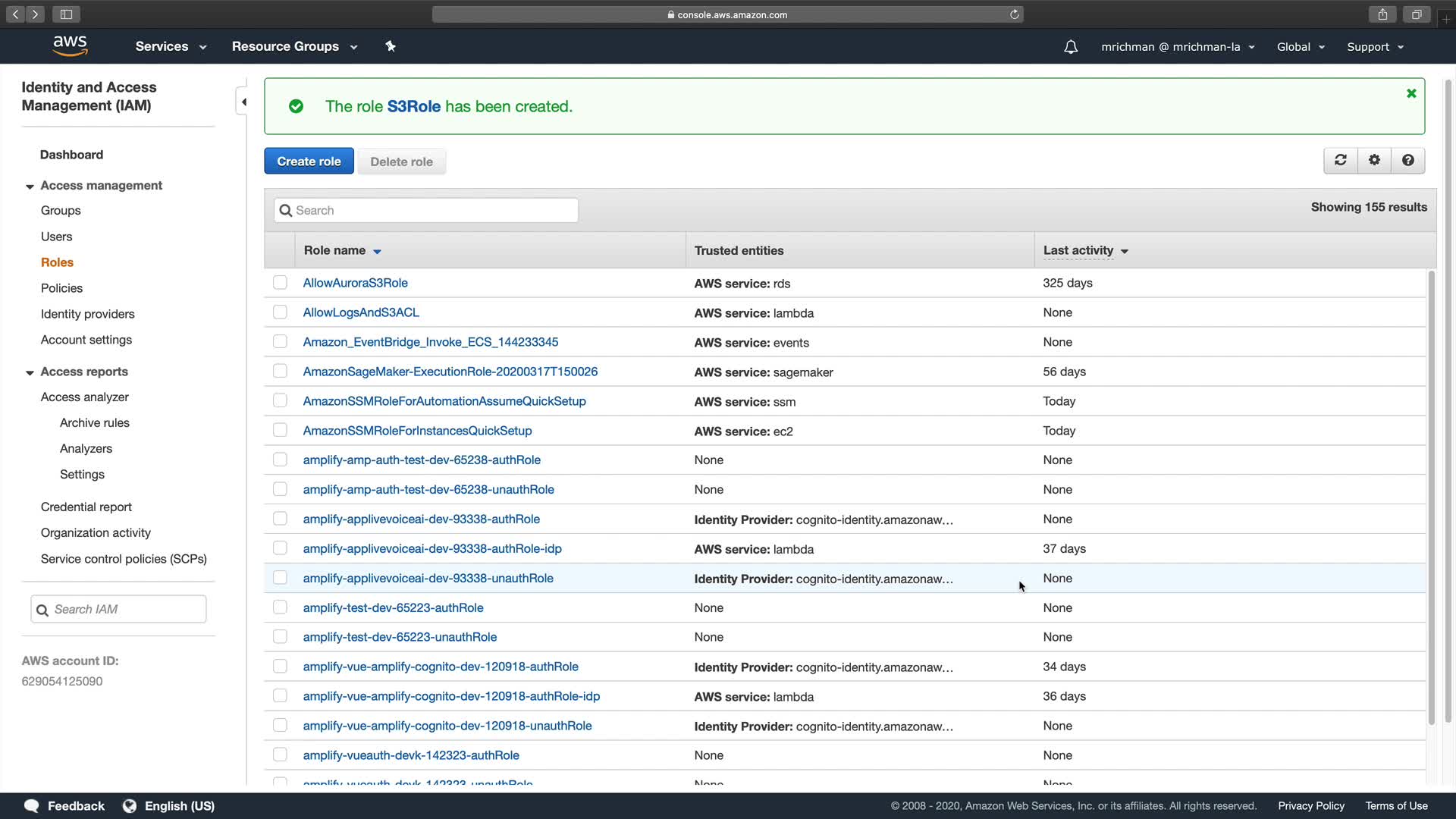Collapse the IAM side navigation panel

[243, 102]
